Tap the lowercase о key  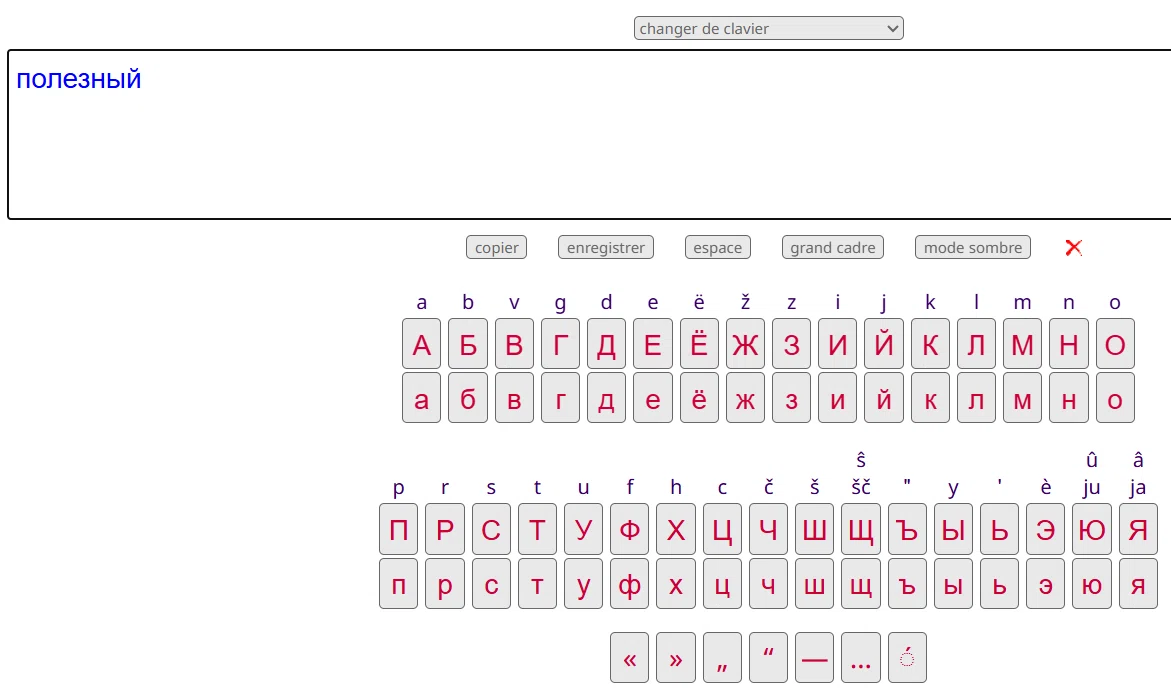[x=1115, y=398]
